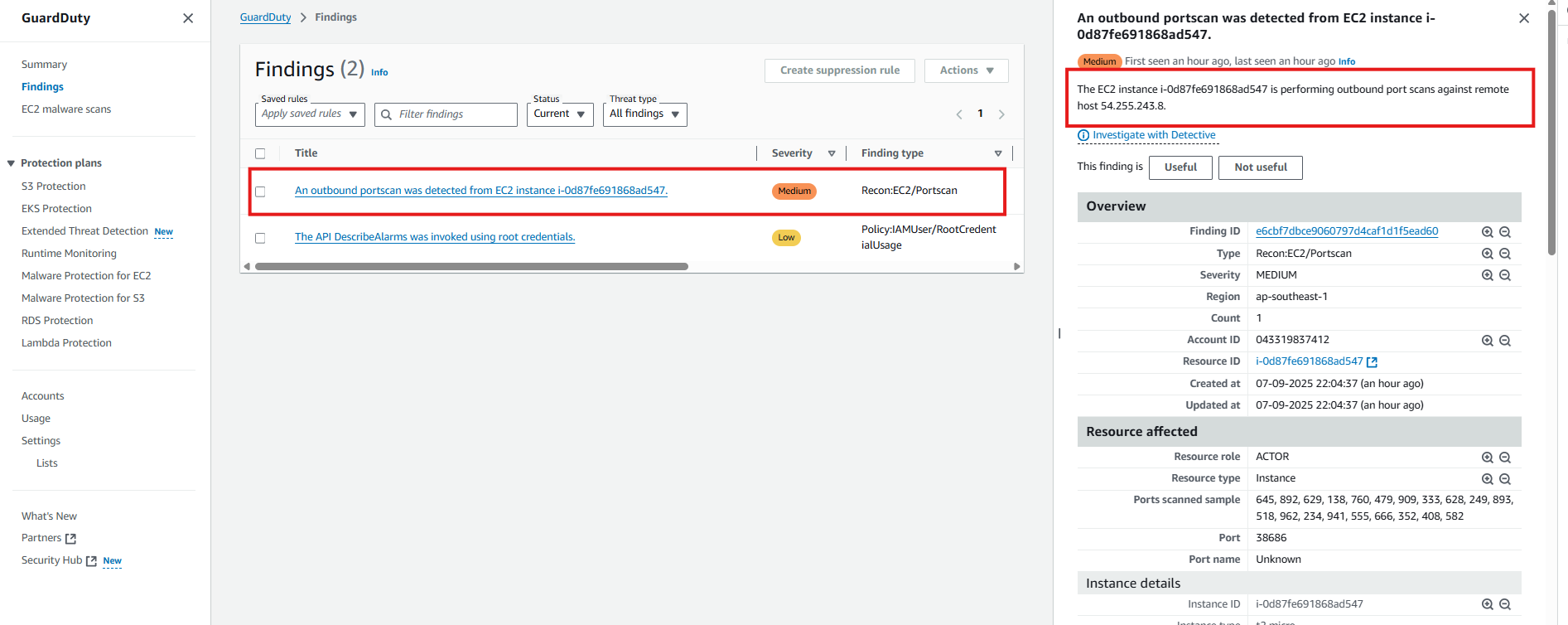1568x625 pixels.
Task: Check the outbound portscan finding checkbox
Action: click(x=260, y=191)
